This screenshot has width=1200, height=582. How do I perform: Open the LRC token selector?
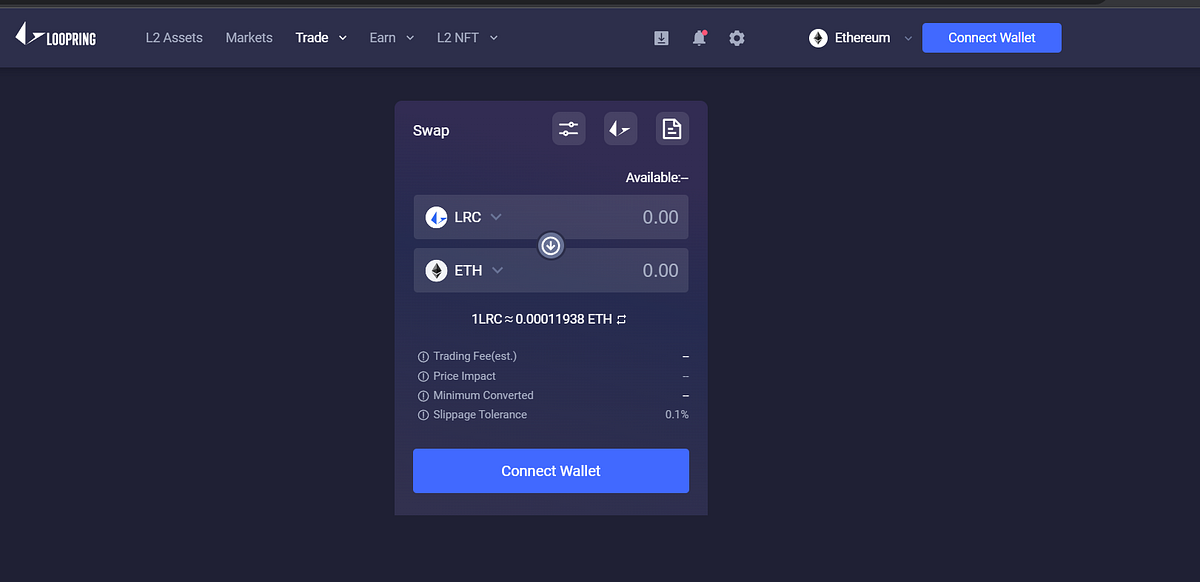tap(463, 217)
